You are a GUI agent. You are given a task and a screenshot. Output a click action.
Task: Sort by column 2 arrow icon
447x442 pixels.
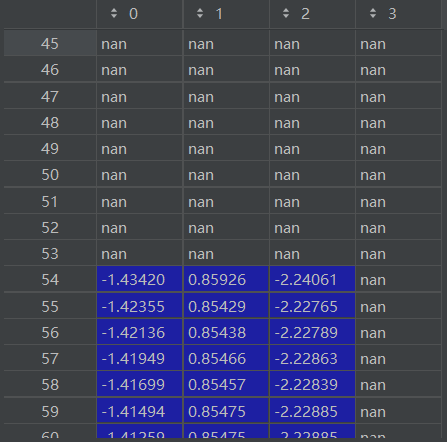click(x=286, y=13)
